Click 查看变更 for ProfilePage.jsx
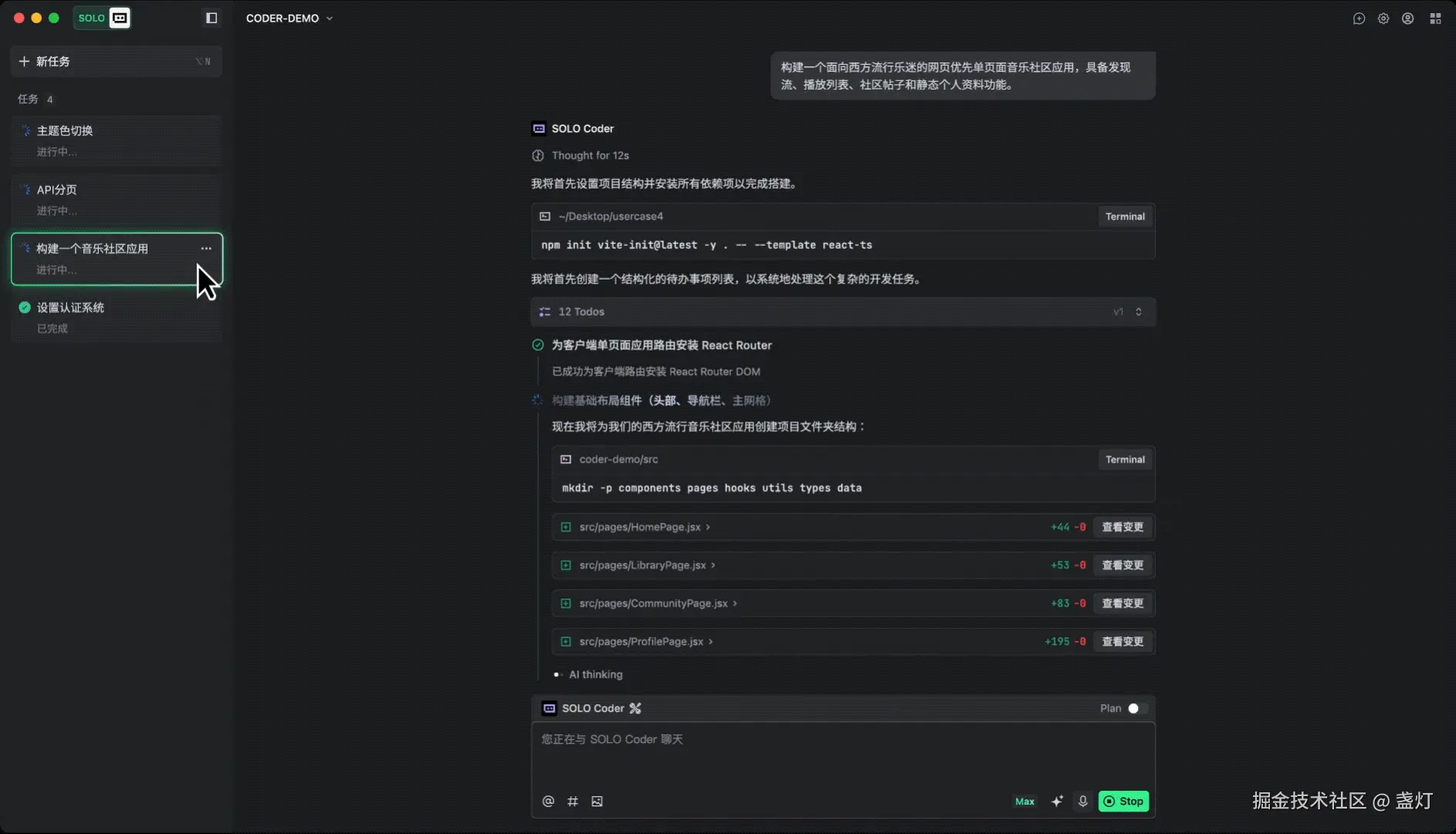Image resolution: width=1456 pixels, height=834 pixels. pyautogui.click(x=1122, y=642)
